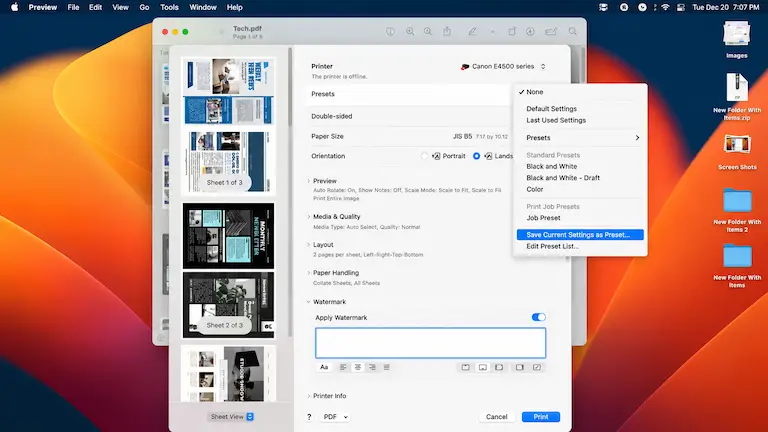Viewport: 768px width, 432px height.
Task: Select the Sheet 2 of 3 thumbnail
Action: [x=228, y=270]
